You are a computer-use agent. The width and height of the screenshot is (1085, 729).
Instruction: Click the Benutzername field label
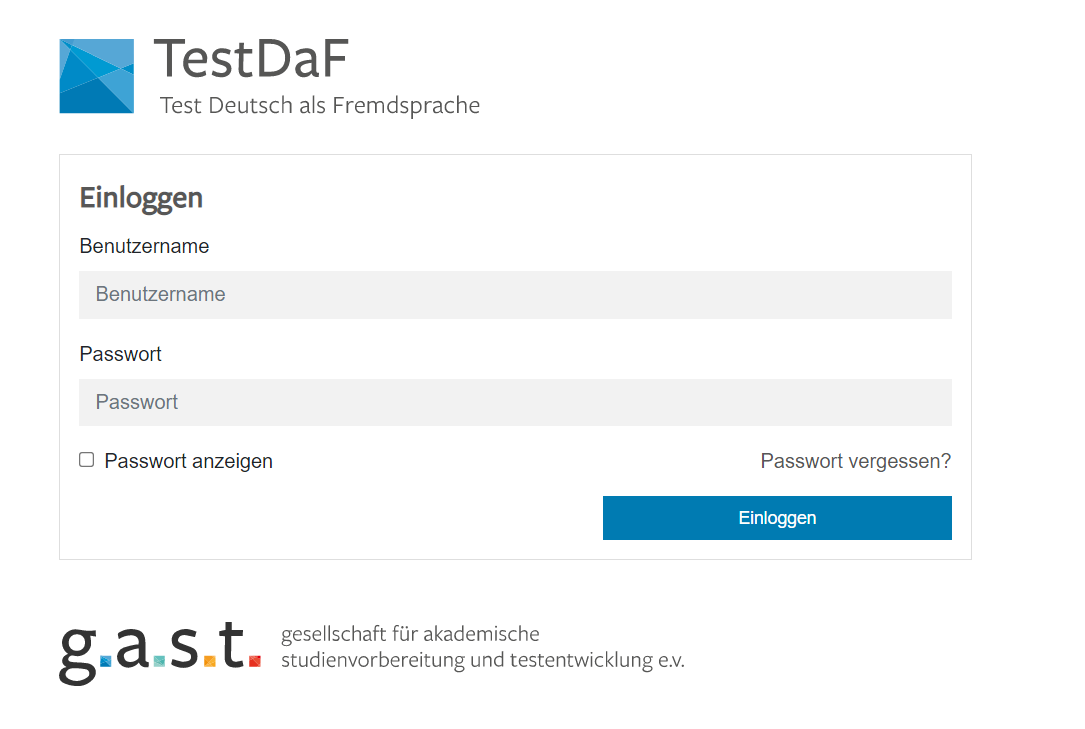coord(144,246)
